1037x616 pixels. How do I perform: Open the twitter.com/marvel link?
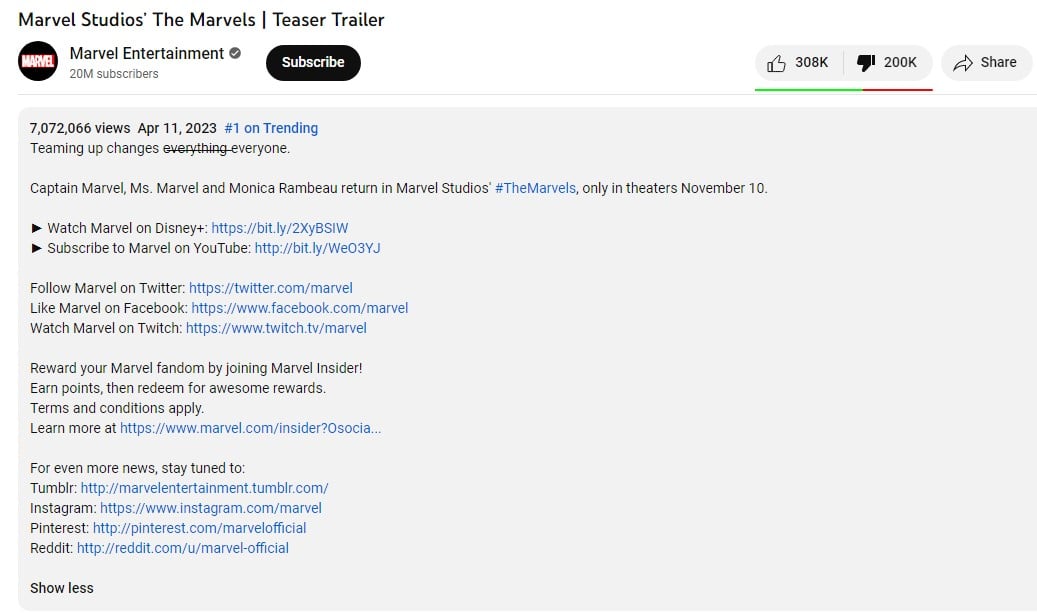click(270, 288)
